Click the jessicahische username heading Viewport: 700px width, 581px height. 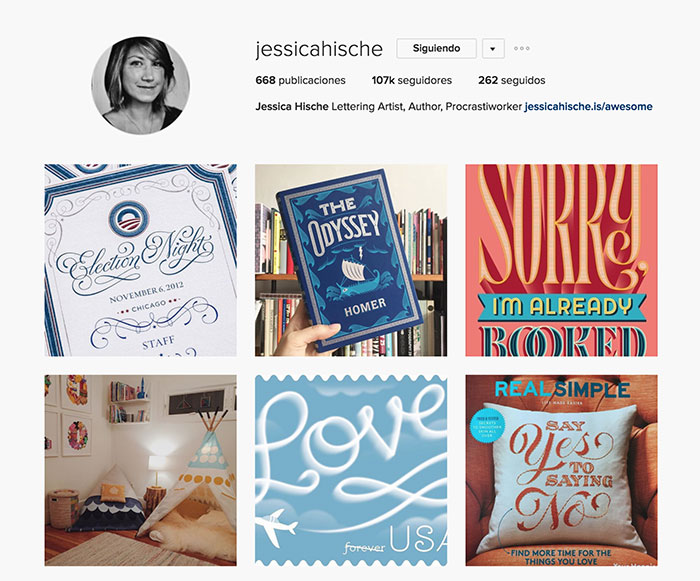click(x=319, y=49)
